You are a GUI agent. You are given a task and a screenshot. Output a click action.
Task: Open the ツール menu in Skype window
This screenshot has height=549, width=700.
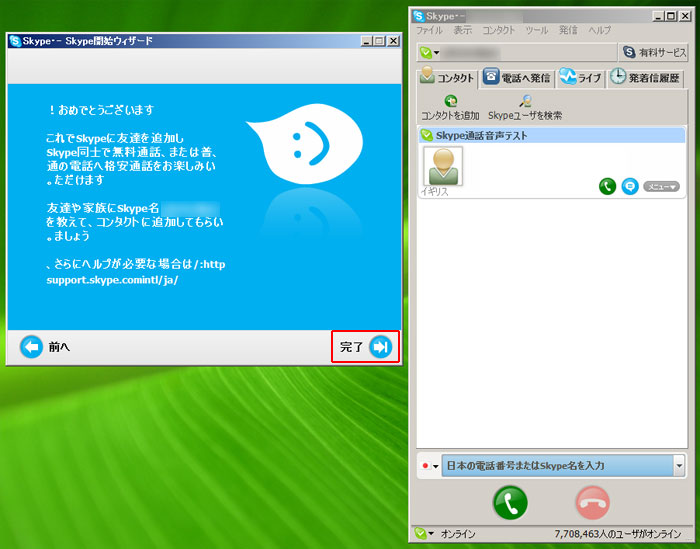(536, 30)
